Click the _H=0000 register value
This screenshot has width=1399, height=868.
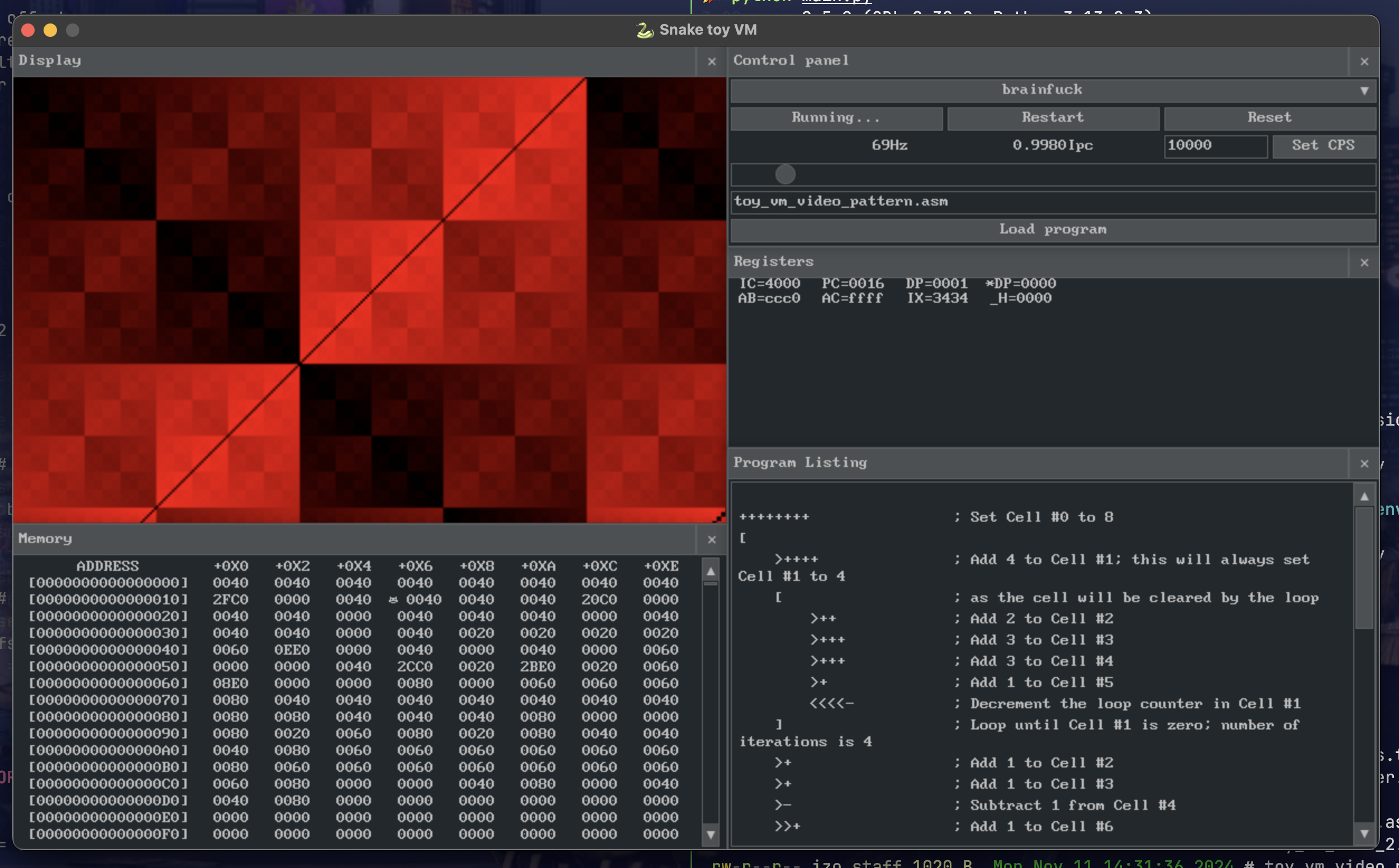[1021, 298]
